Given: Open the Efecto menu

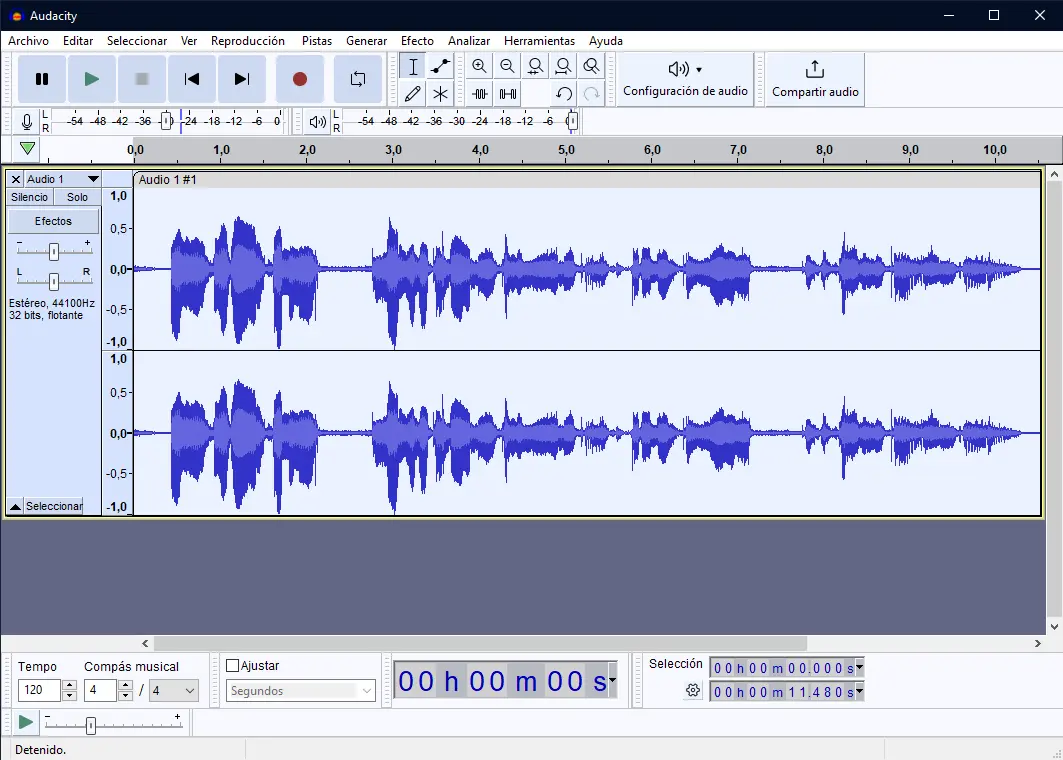Looking at the screenshot, I should coord(417,41).
